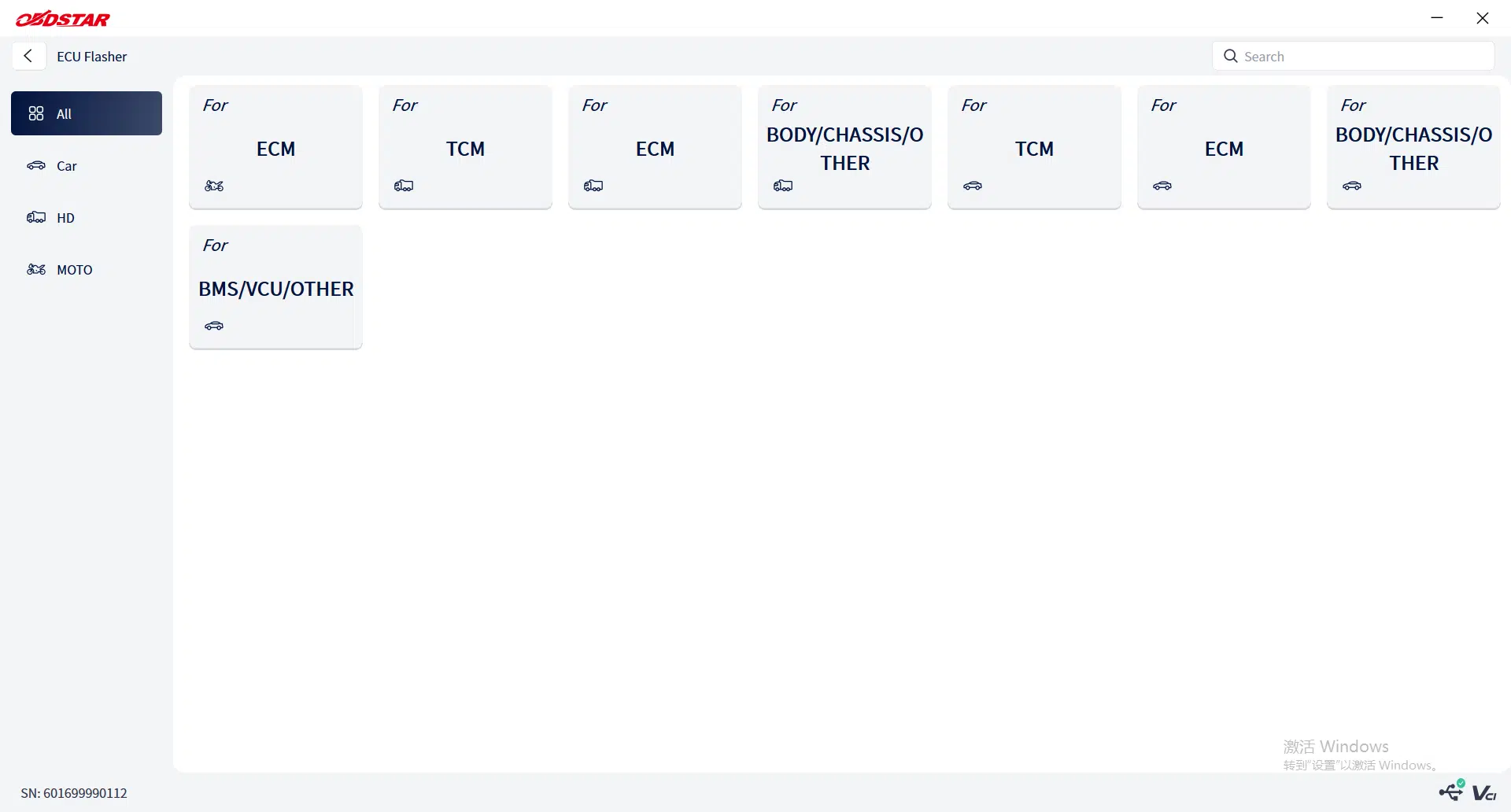Click the search magnifier icon

(x=1231, y=56)
